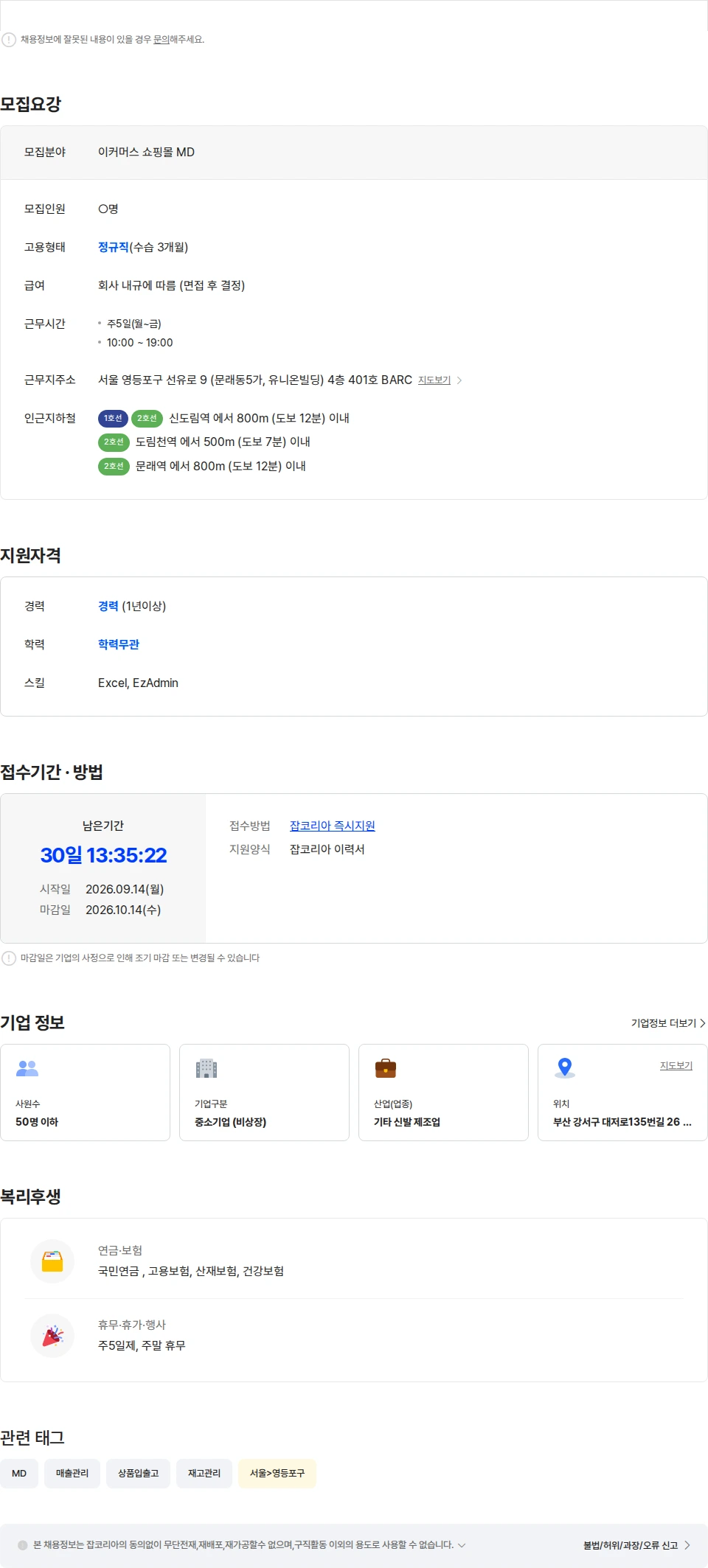Select the 상품입출고 tag
Viewport: 708px width, 1568px height.
coord(139,1474)
